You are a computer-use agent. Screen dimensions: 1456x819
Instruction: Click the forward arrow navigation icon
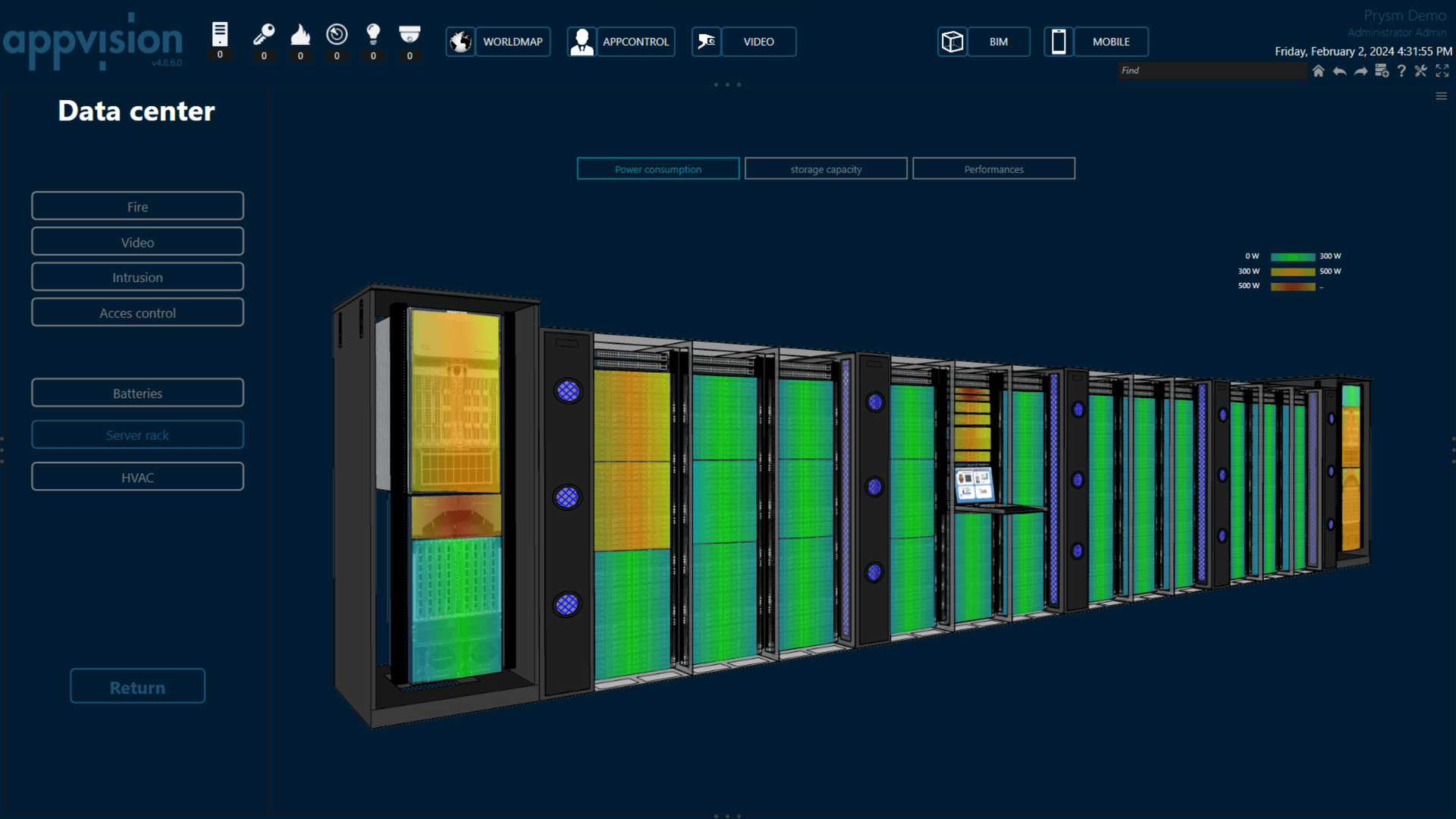[1360, 71]
